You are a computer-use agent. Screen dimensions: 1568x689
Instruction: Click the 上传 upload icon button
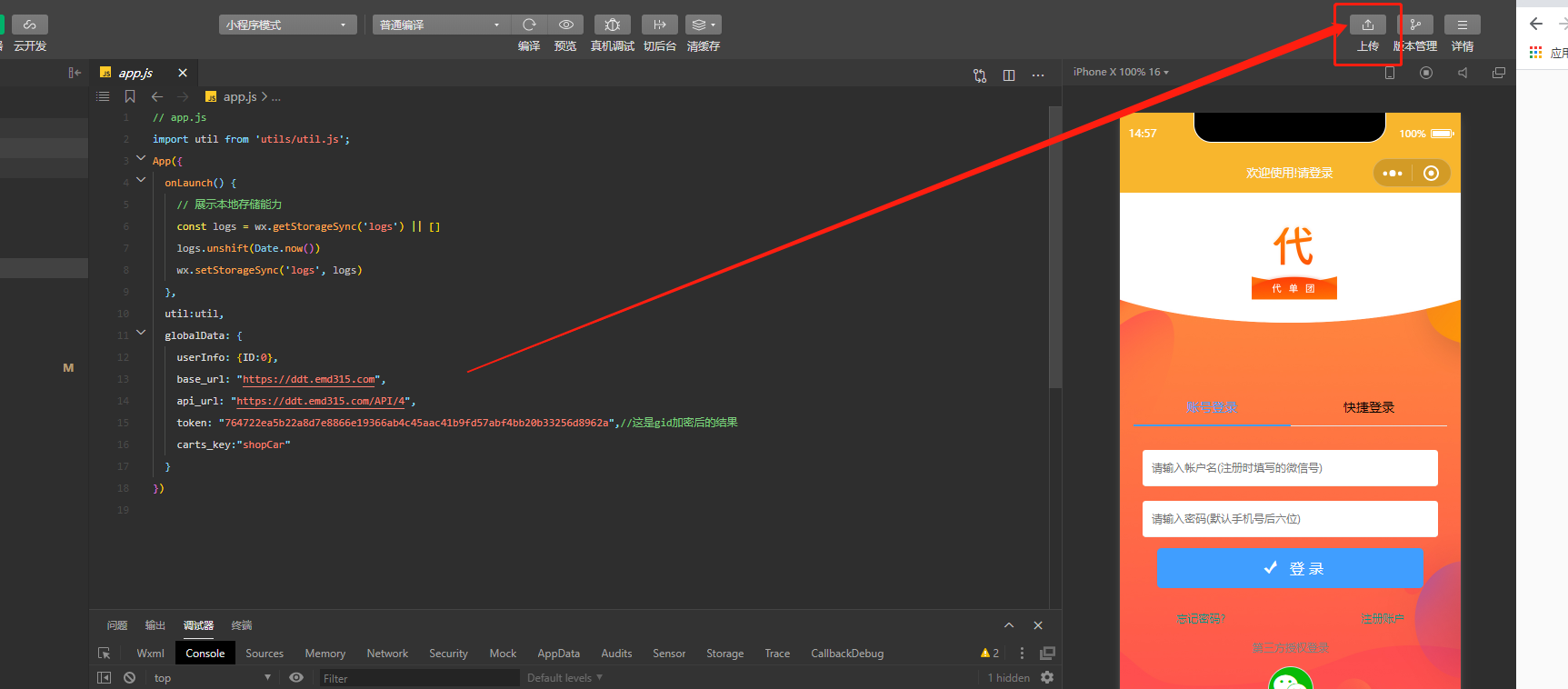pos(1367,25)
